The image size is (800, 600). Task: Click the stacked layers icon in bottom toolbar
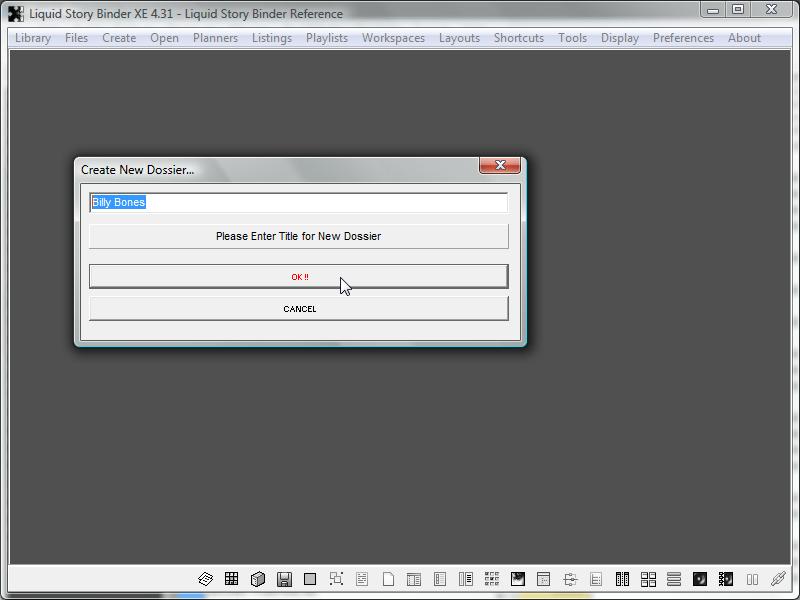pyautogui.click(x=206, y=579)
